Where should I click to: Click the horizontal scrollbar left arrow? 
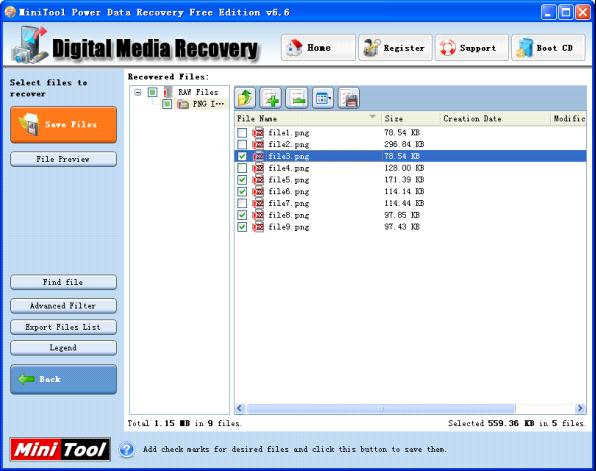(240, 409)
